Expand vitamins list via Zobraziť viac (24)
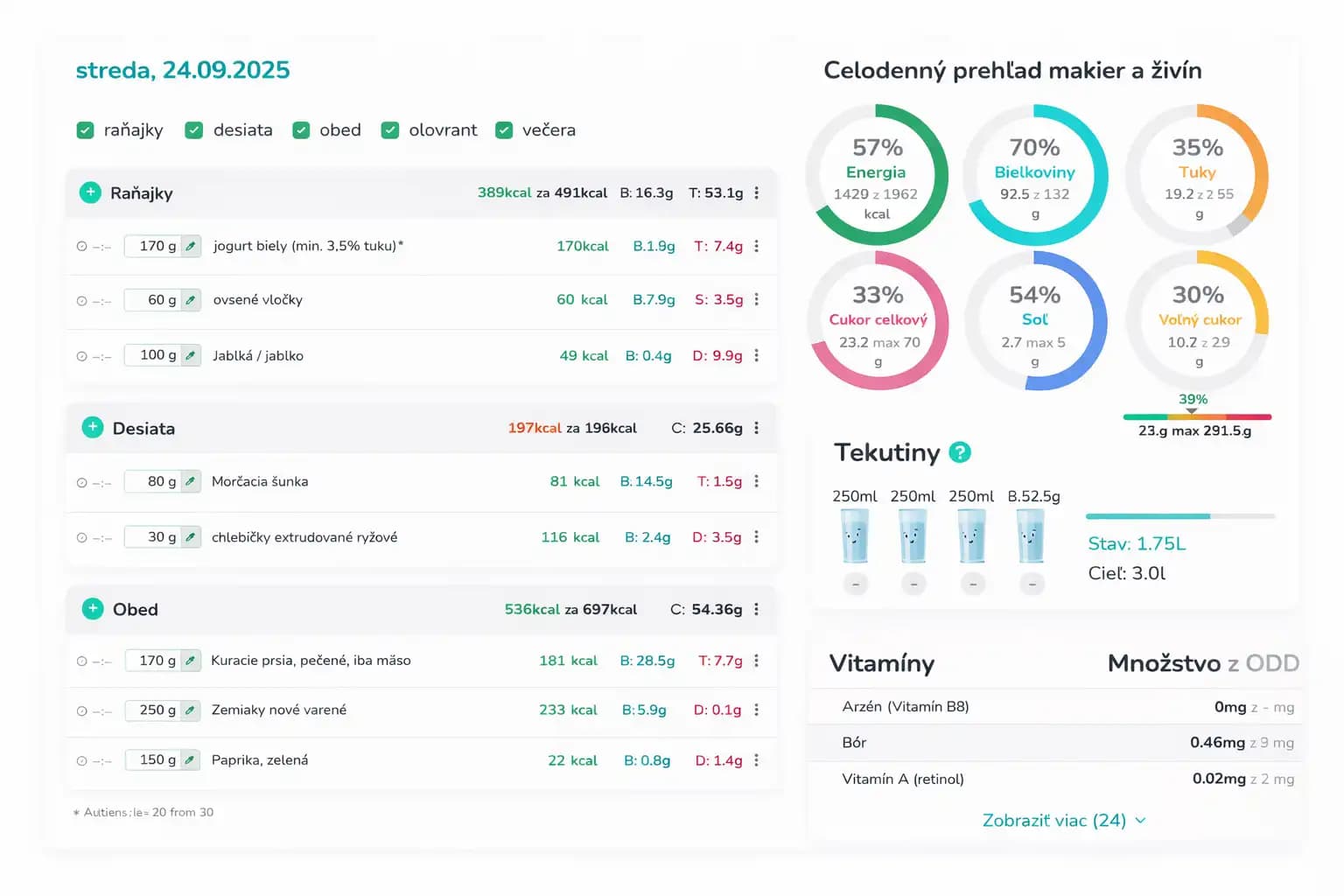 tap(1063, 821)
